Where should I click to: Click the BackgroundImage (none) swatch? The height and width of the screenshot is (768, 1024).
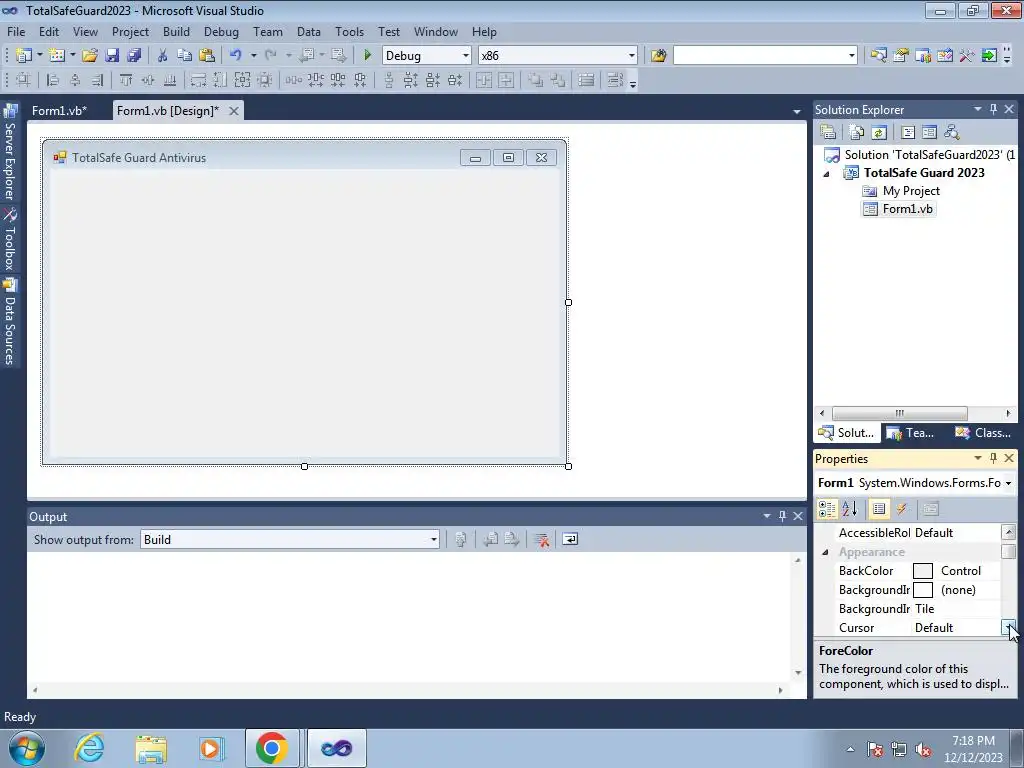coord(922,590)
